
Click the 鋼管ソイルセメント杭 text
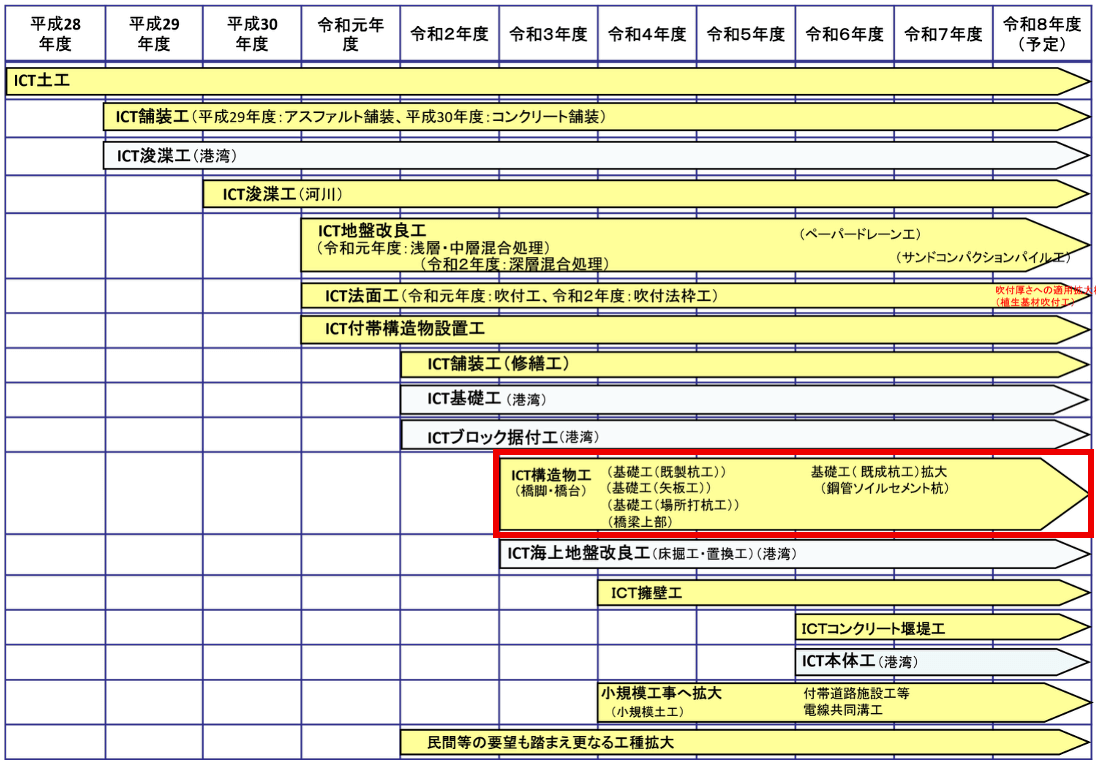point(885,489)
